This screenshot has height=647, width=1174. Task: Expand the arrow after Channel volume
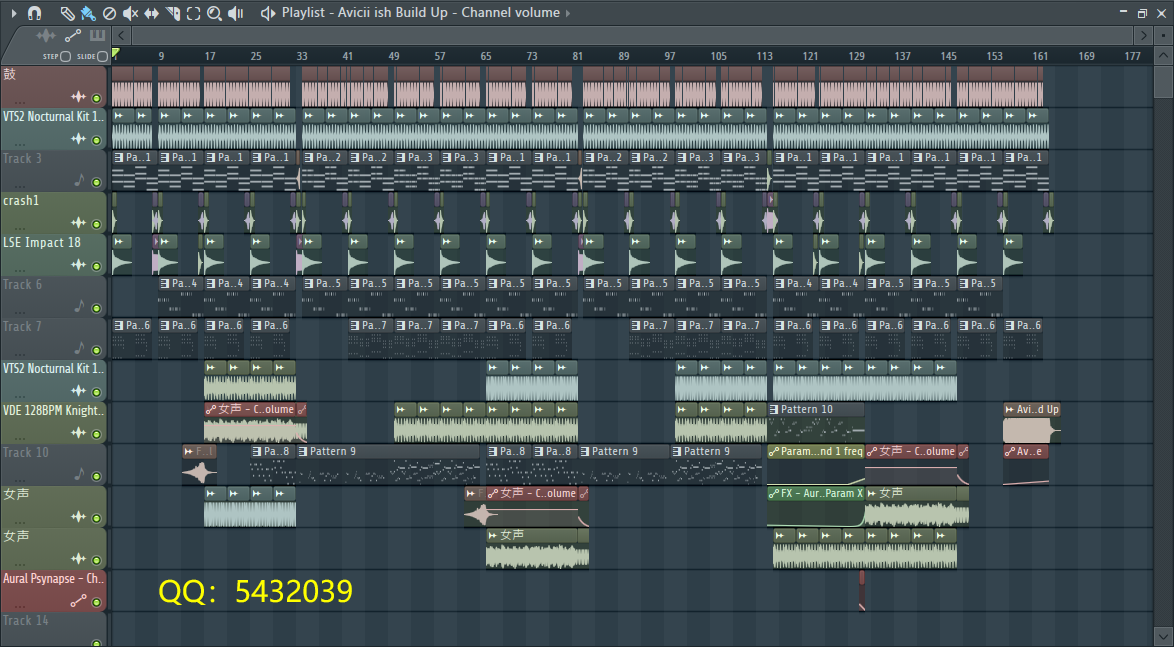[569, 13]
